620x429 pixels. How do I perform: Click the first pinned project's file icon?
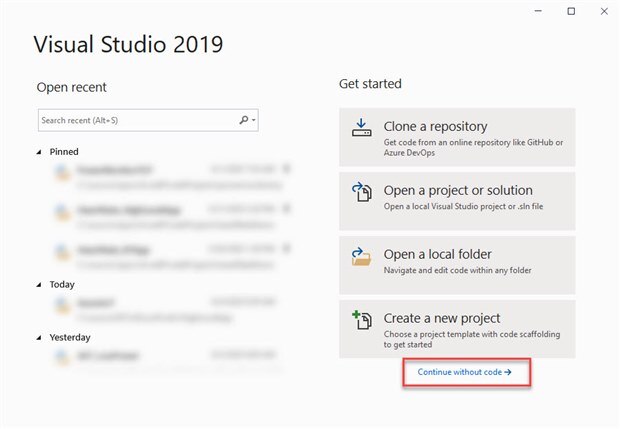(x=63, y=174)
